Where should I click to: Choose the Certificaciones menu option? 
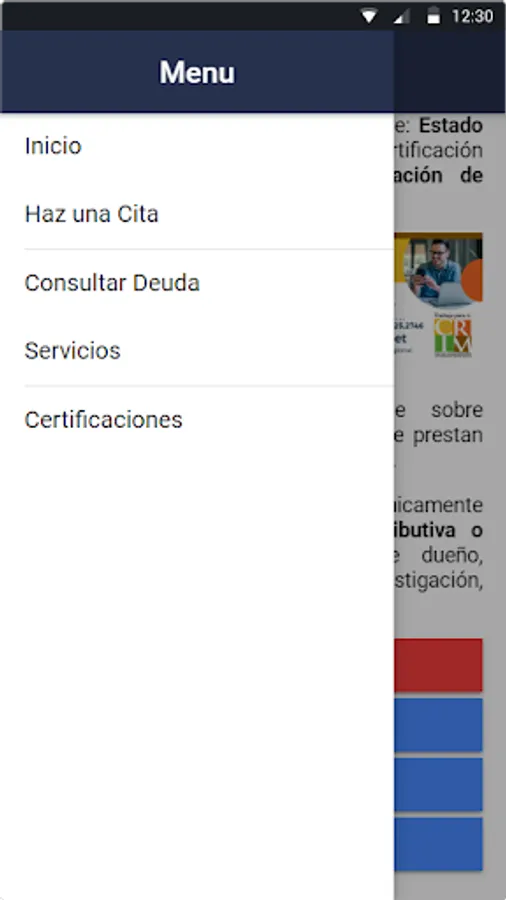(197, 420)
